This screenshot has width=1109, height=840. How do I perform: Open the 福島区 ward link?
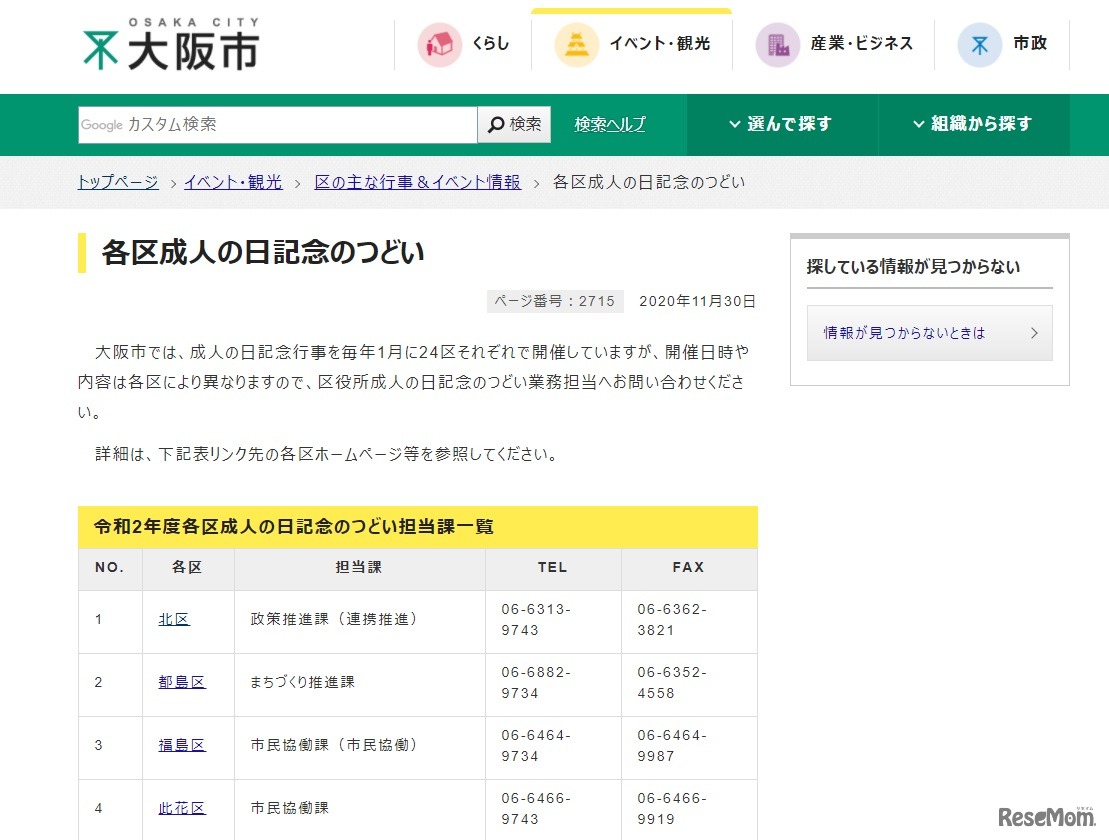181,745
